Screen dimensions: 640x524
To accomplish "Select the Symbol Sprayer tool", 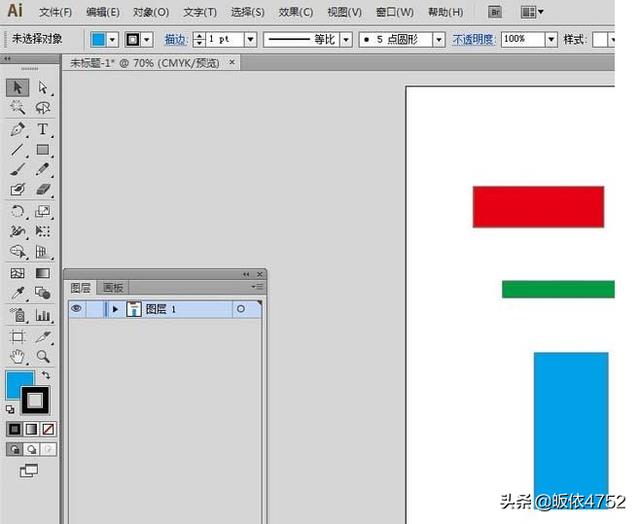I will [17, 315].
